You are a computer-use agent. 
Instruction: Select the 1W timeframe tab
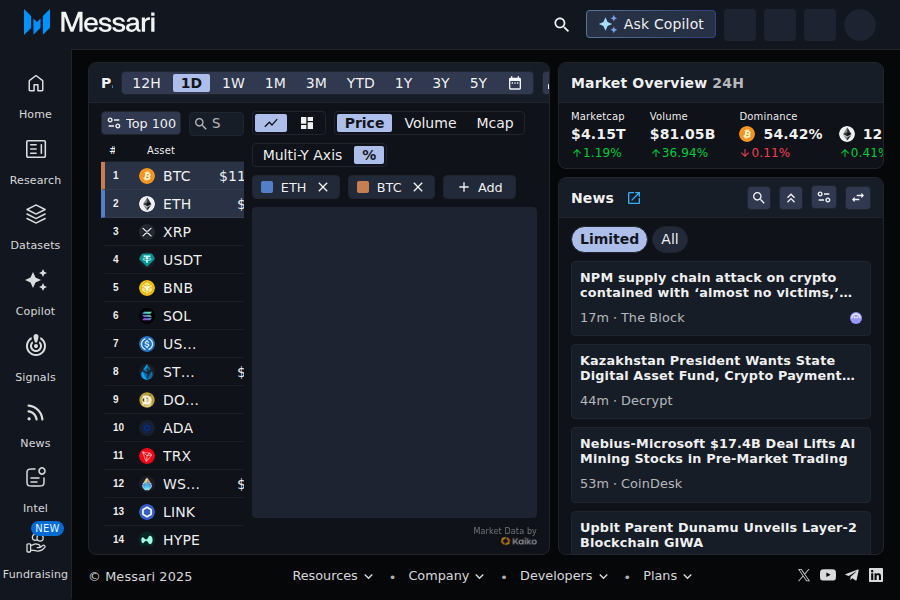point(233,83)
